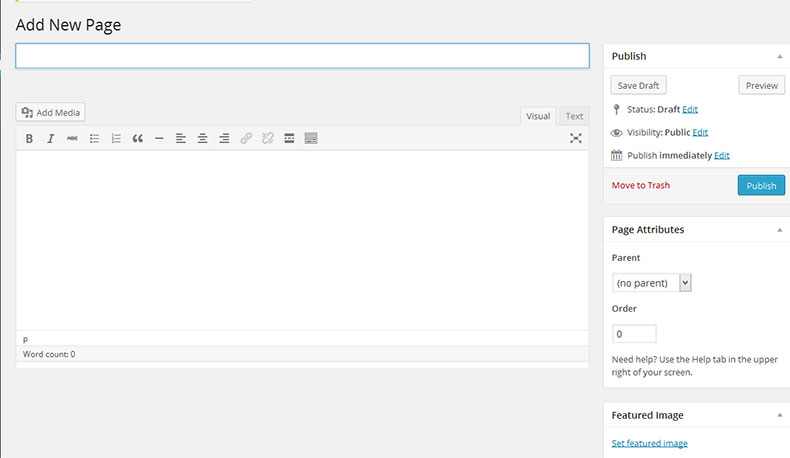Click the Add Media button
The width and height of the screenshot is (790, 458).
51,113
